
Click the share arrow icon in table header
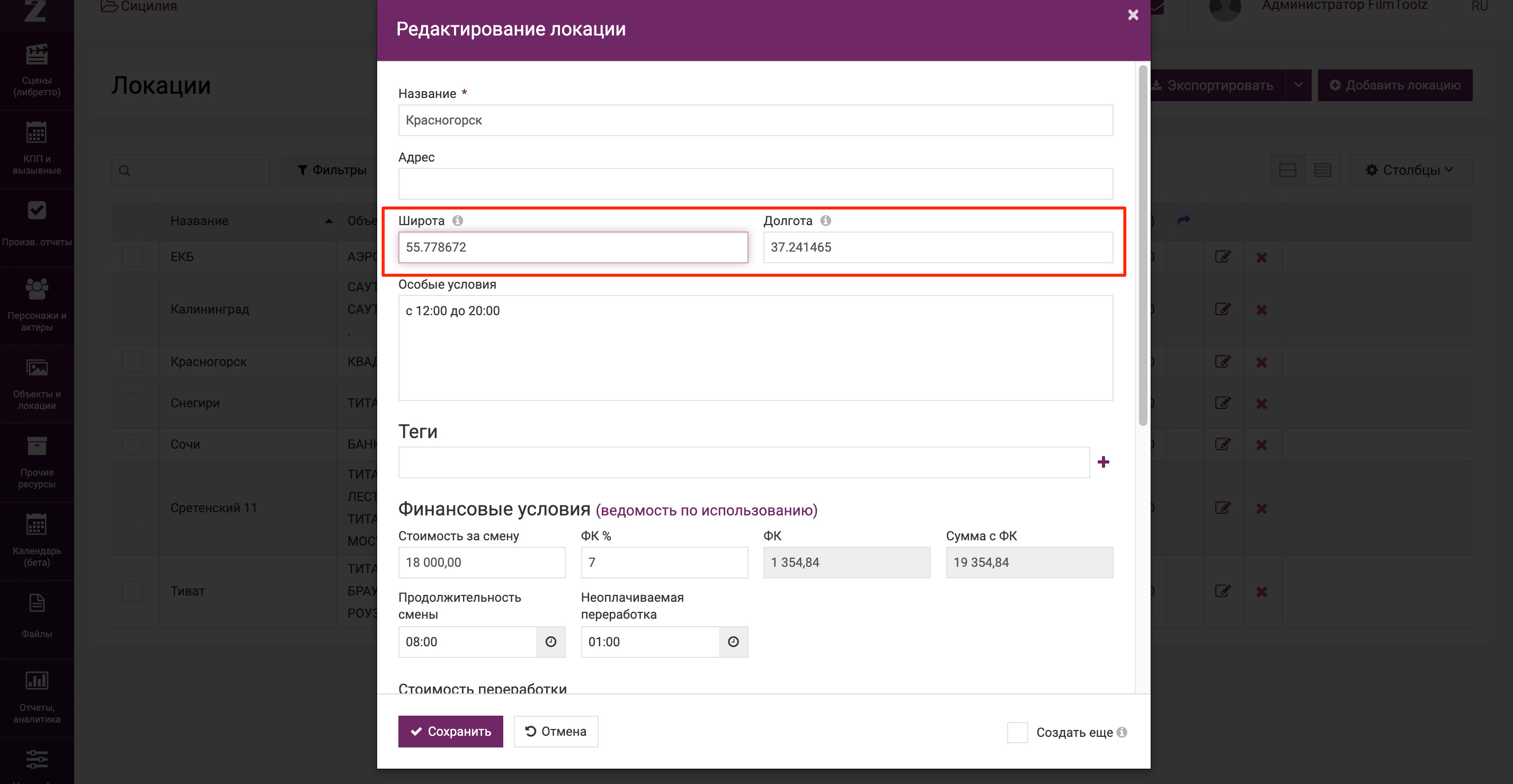[x=1184, y=220]
